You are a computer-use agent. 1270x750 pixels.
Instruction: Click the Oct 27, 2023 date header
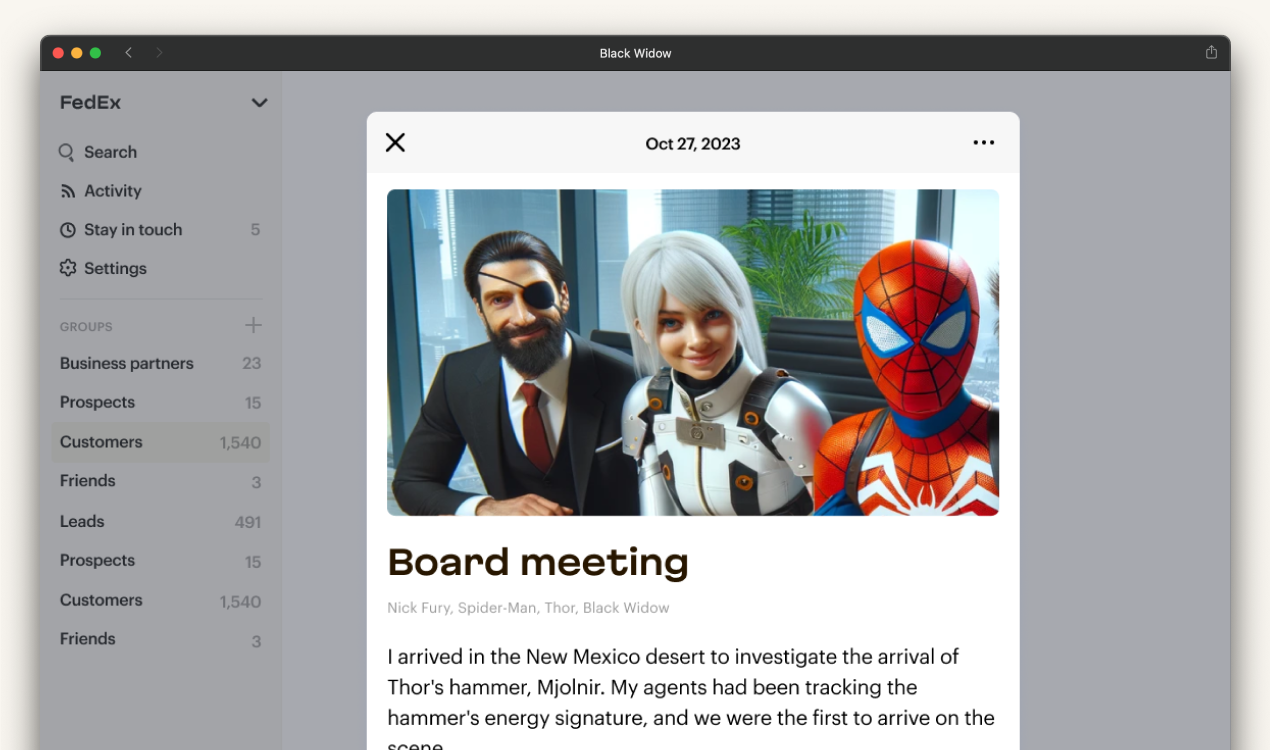coord(693,144)
